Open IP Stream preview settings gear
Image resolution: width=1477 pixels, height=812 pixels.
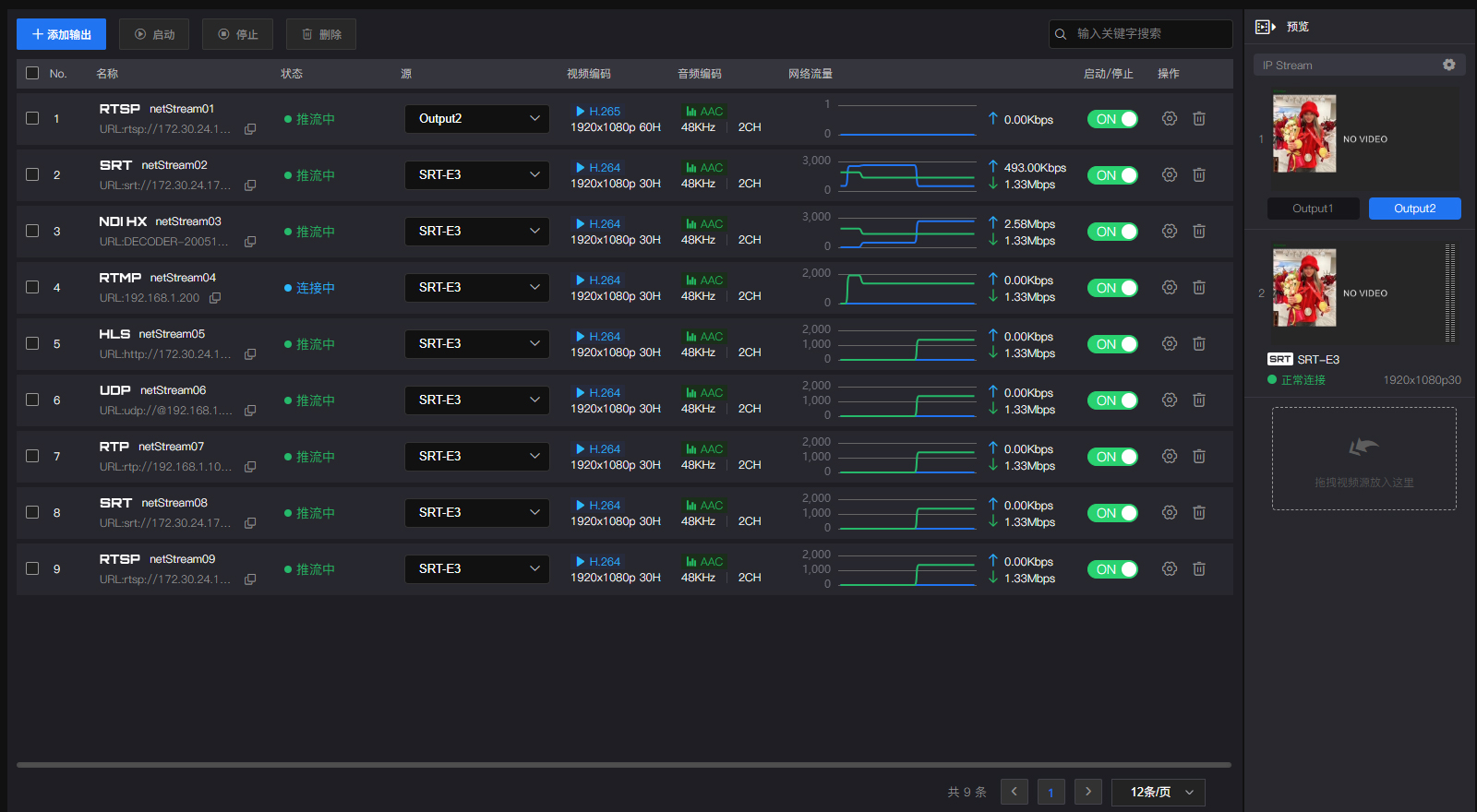click(1448, 65)
